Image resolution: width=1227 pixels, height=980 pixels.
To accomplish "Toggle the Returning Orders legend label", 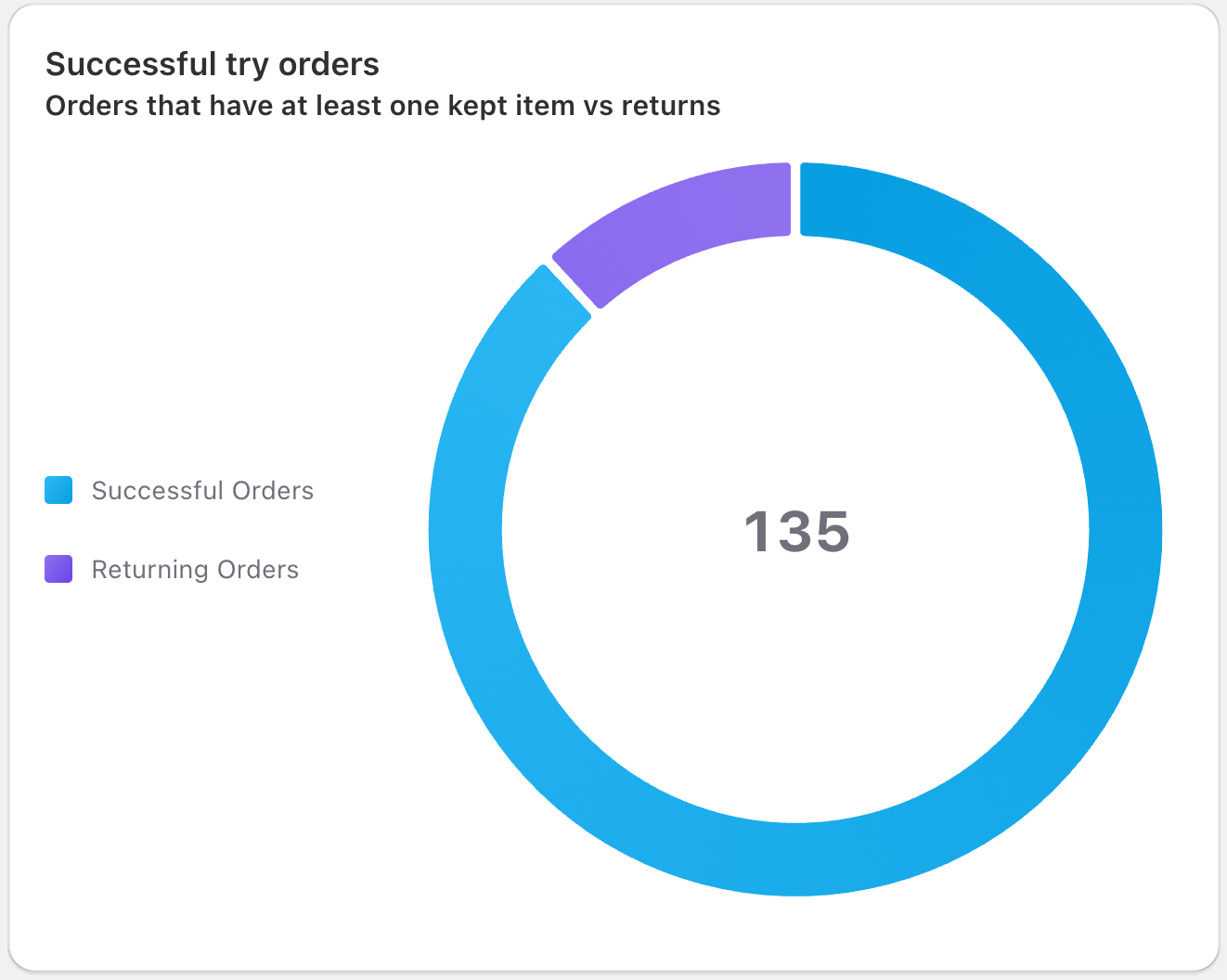I will [195, 569].
